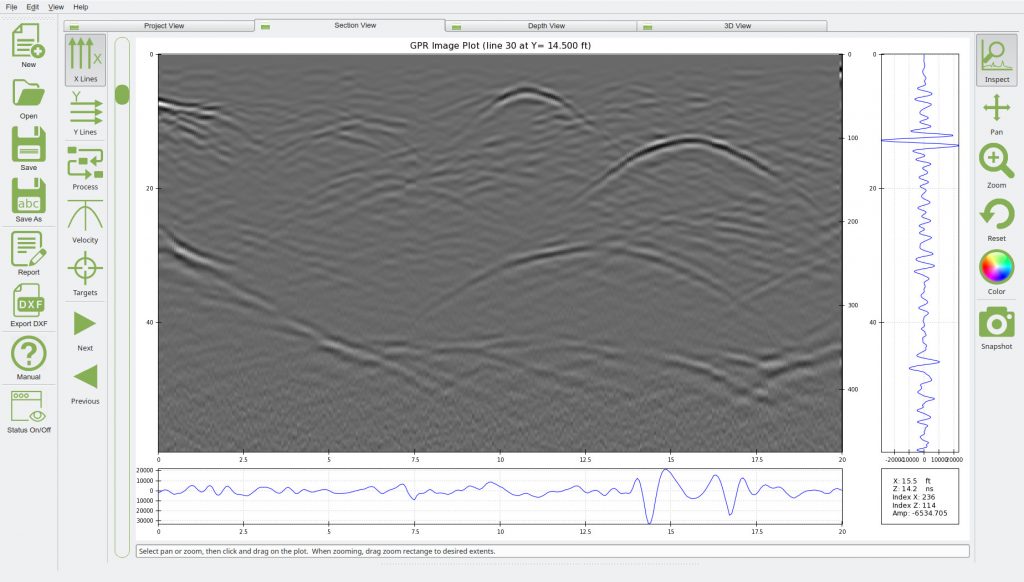Open the Edit menu
Screen dimensions: 1024x582
[33, 7]
